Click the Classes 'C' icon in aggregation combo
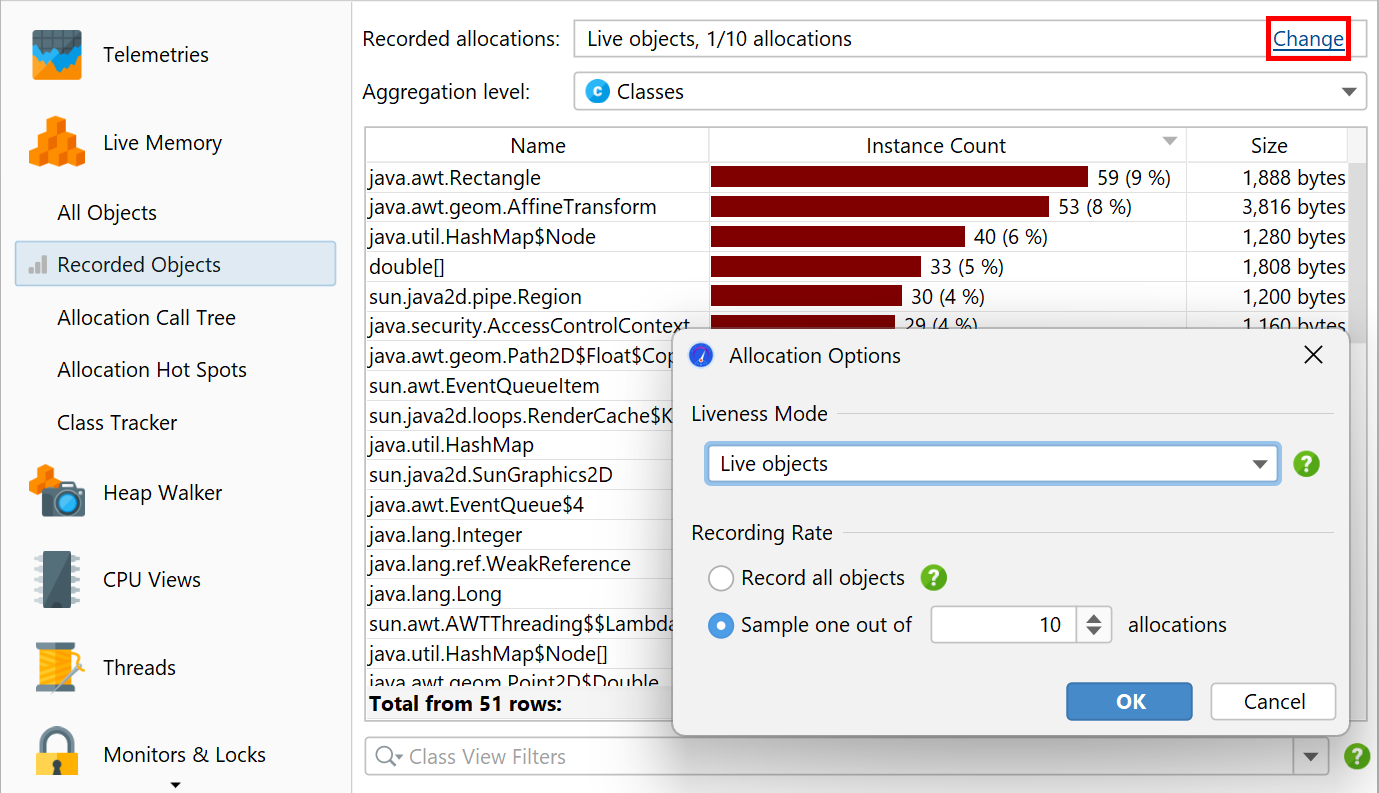1379x793 pixels. tap(597, 92)
